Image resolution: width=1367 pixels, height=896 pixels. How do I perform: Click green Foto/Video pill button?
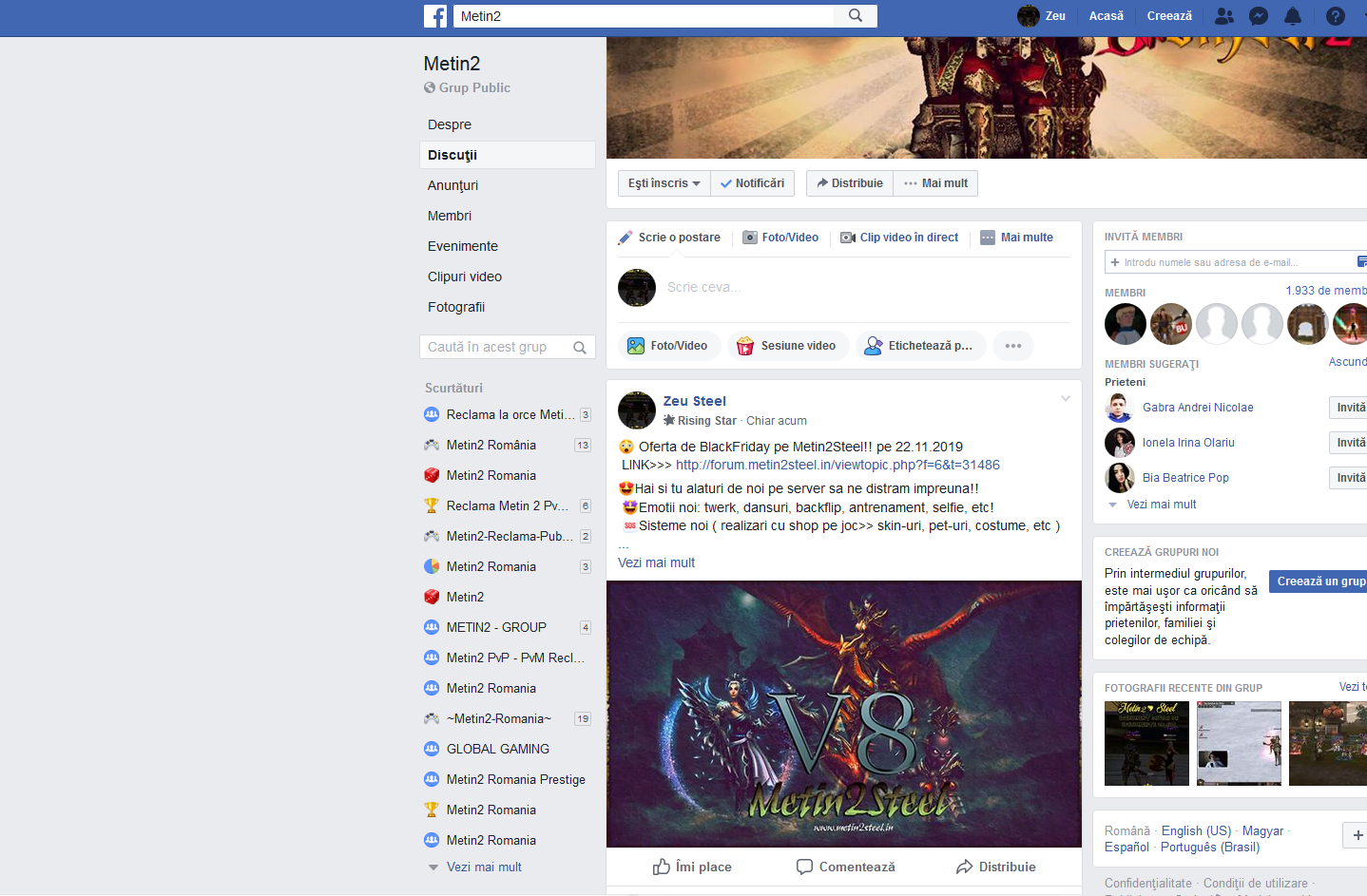tap(669, 346)
